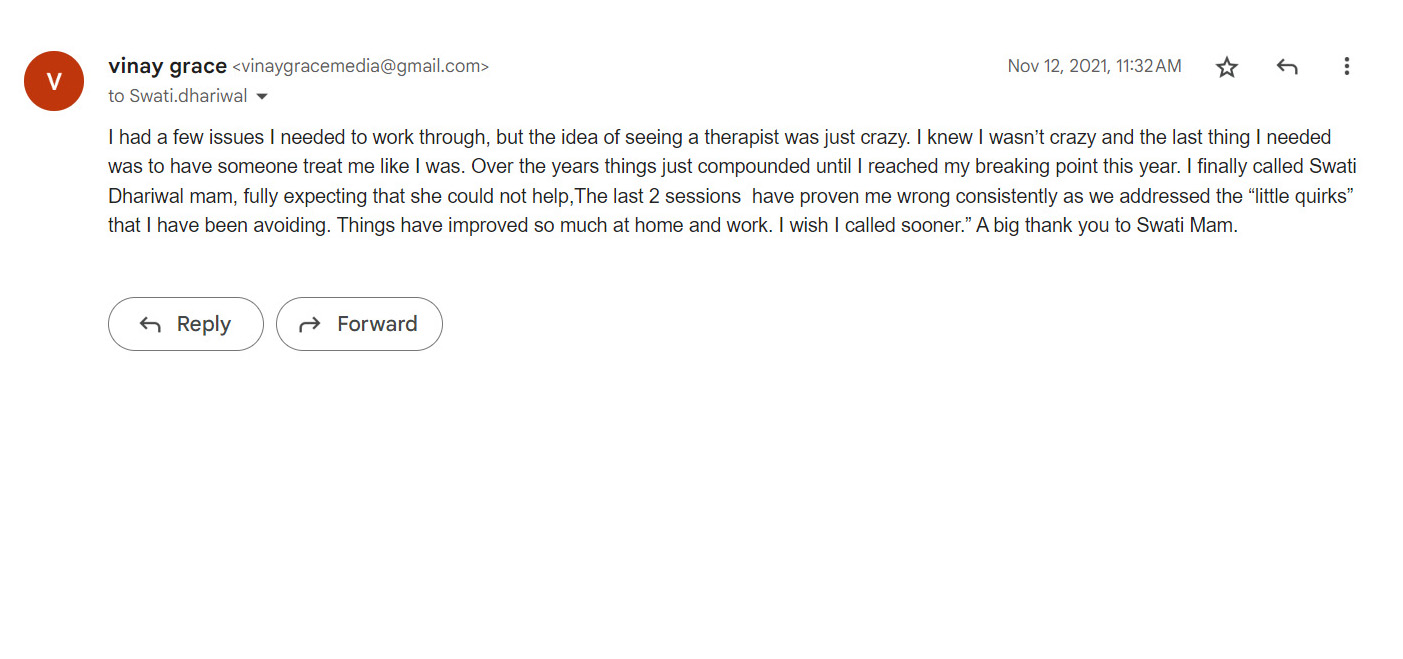1403x659 pixels.
Task: Click the first line starting 'I had a few issues'
Action: click(720, 137)
